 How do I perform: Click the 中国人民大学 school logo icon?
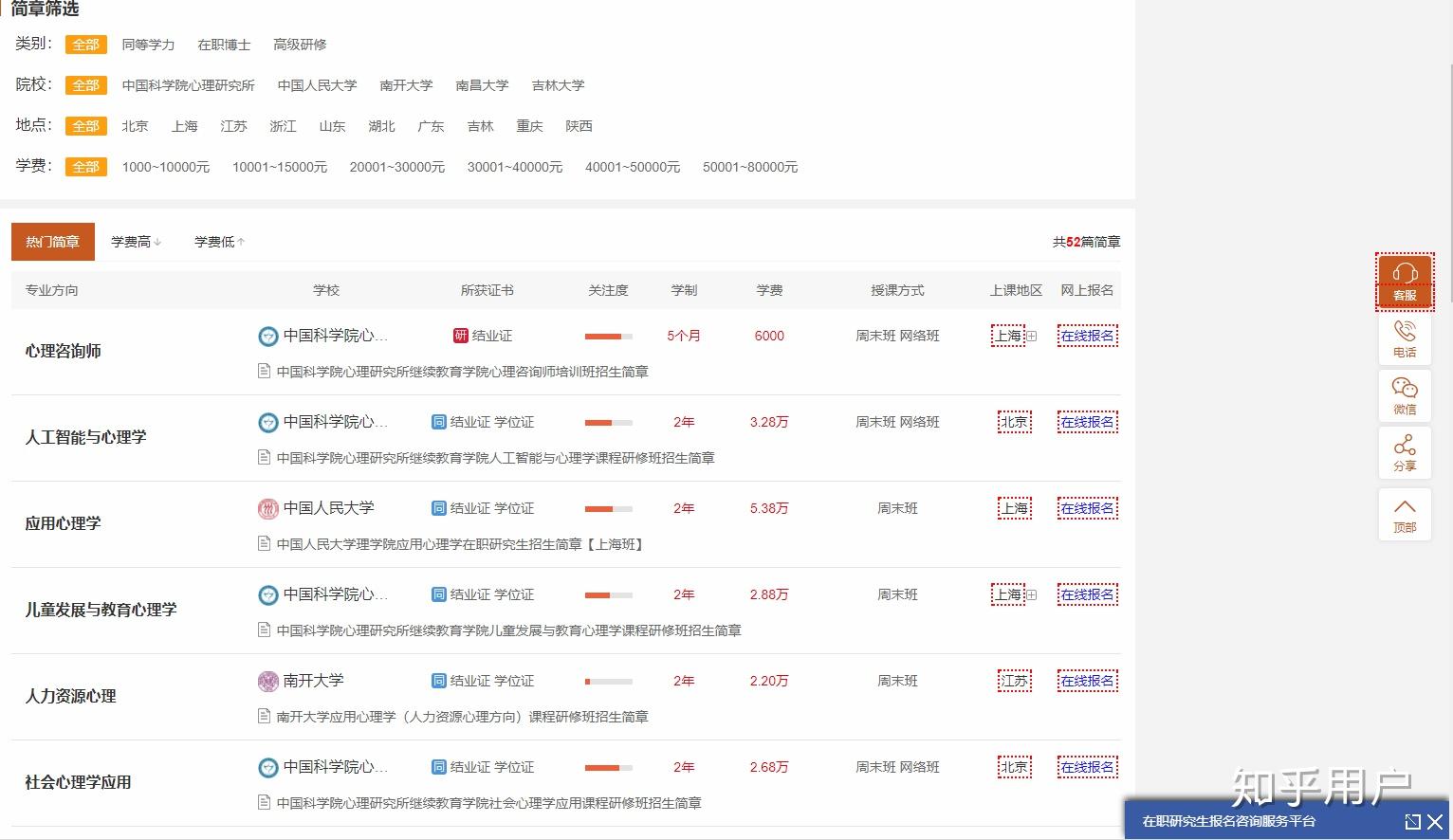pyautogui.click(x=267, y=508)
